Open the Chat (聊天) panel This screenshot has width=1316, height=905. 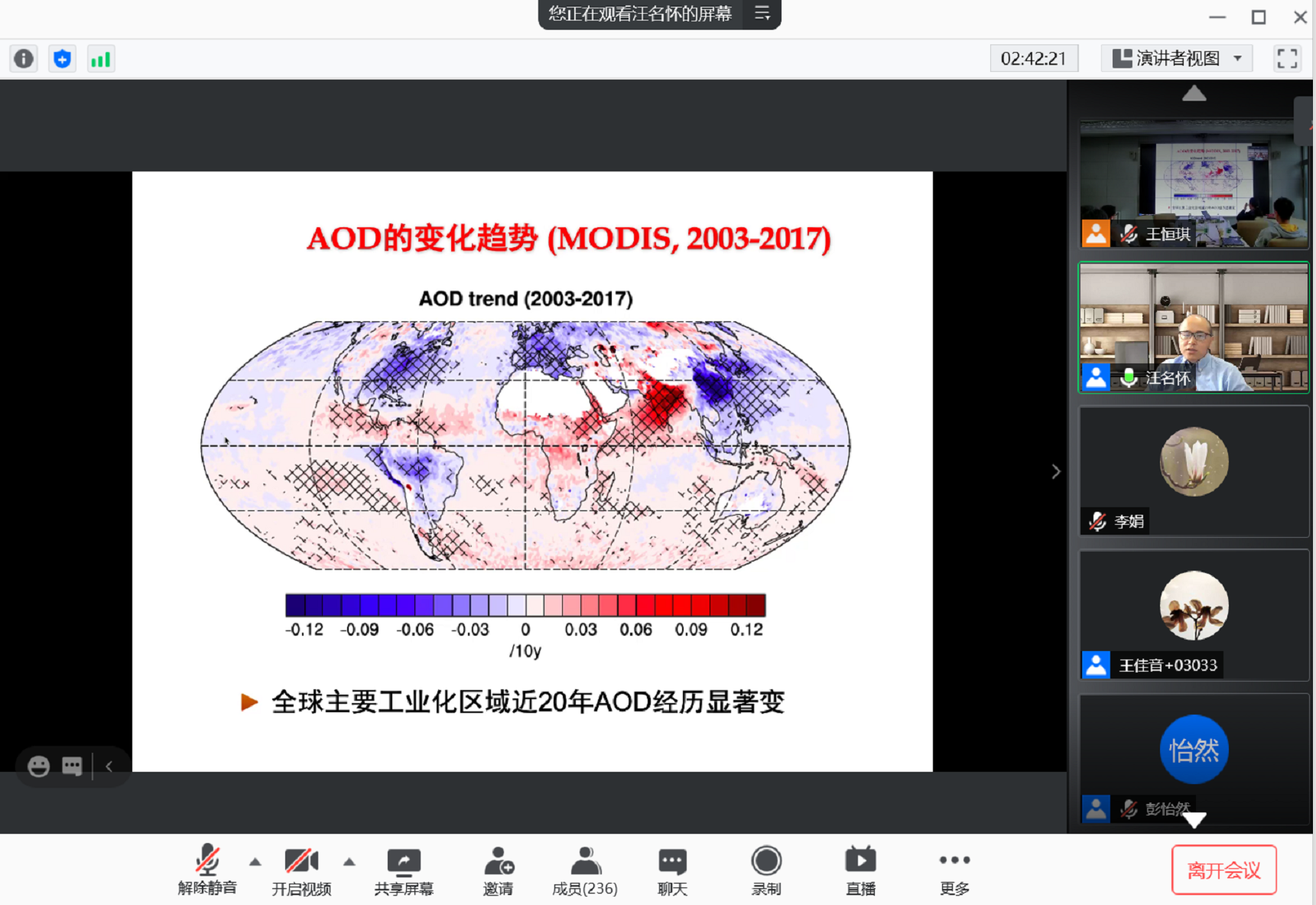(672, 871)
